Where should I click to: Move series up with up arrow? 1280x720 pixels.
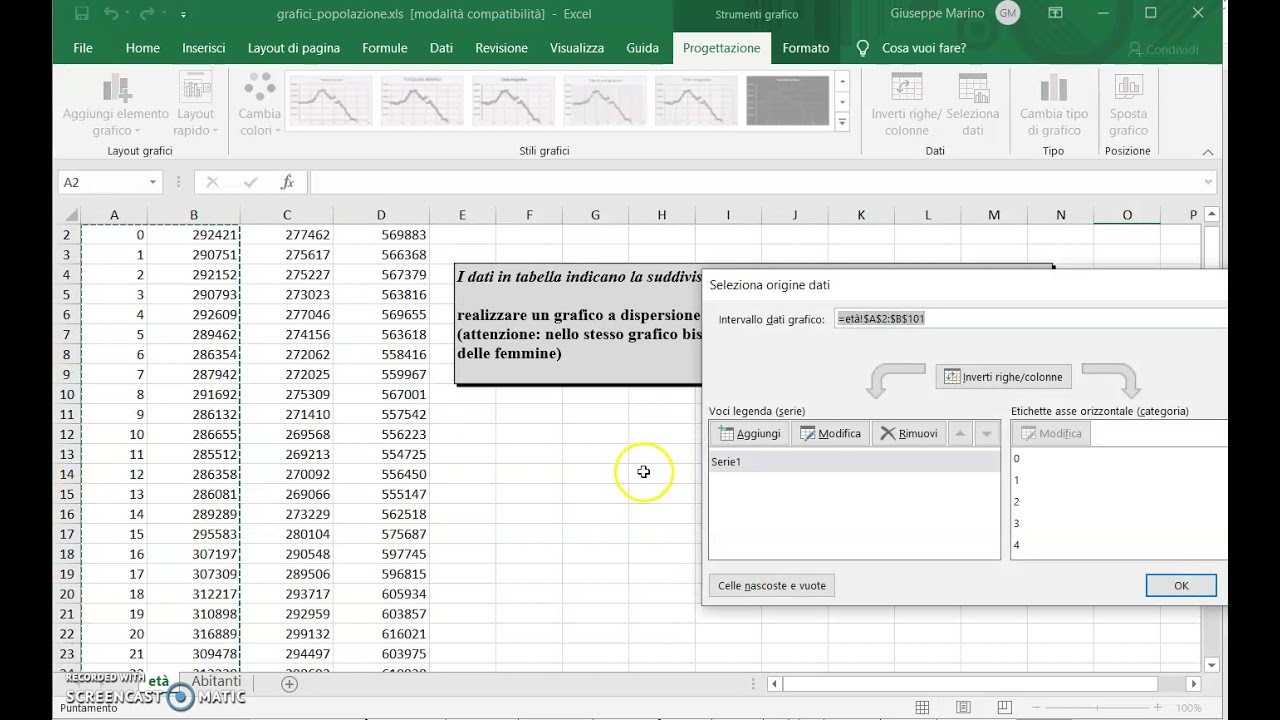tap(960, 433)
